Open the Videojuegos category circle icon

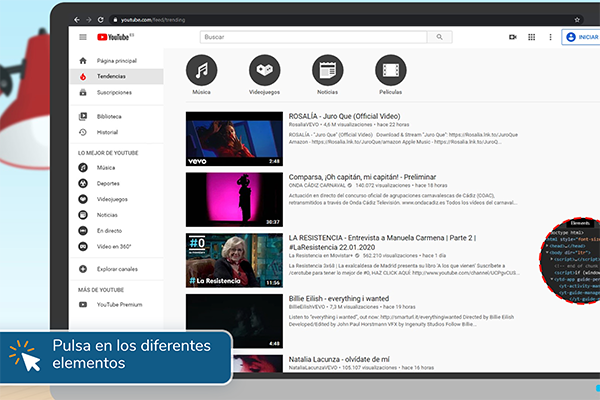point(264,70)
